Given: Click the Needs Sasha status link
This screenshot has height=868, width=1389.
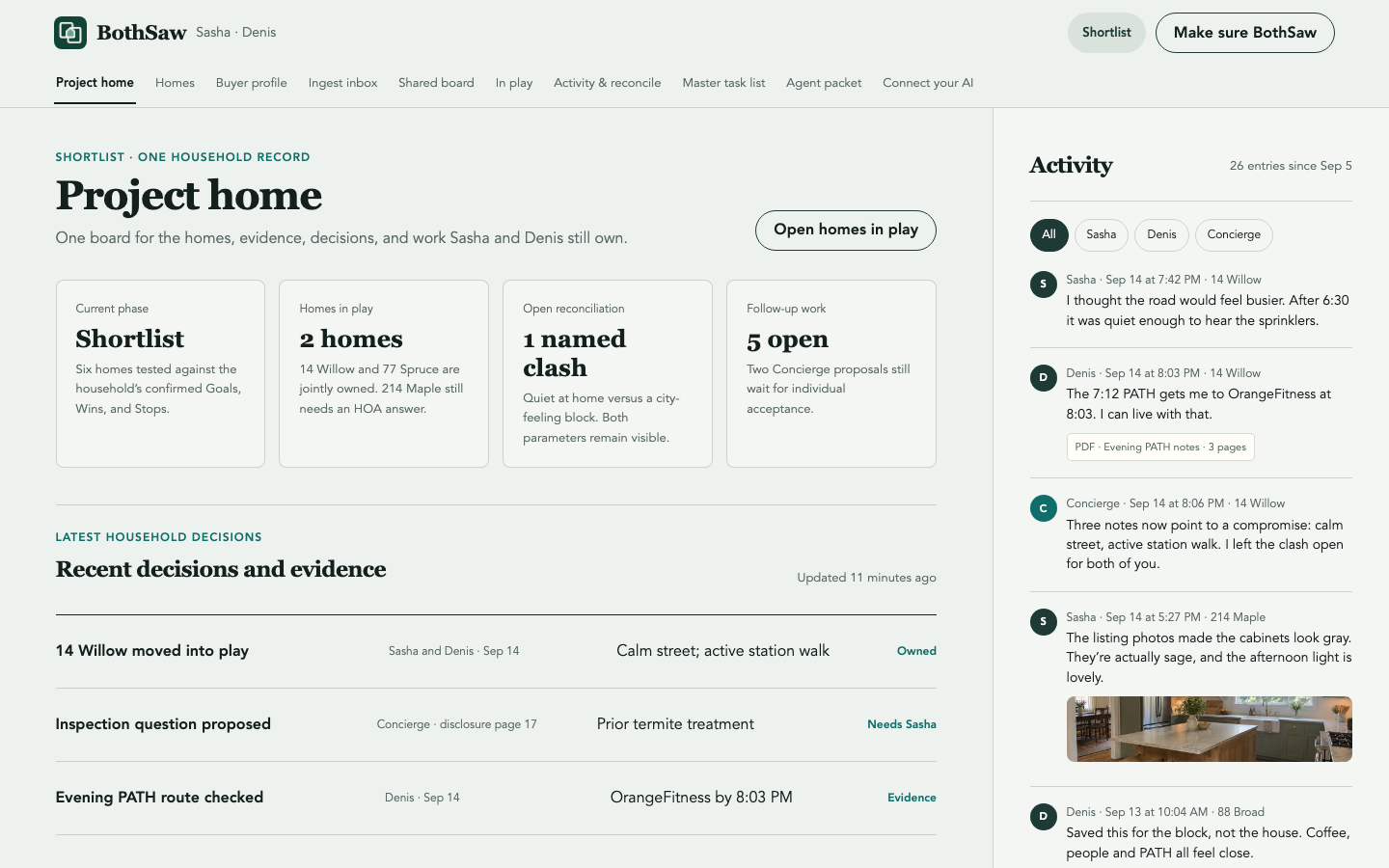Looking at the screenshot, I should [x=902, y=724].
